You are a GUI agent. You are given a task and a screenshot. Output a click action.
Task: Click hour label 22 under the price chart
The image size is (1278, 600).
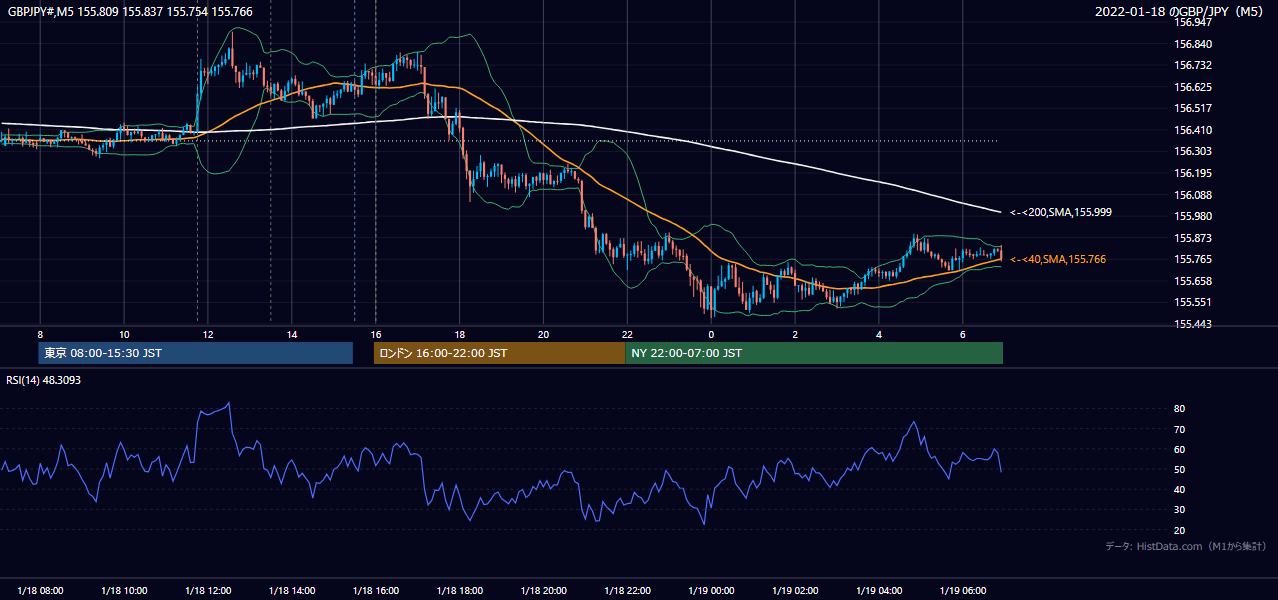pyautogui.click(x=628, y=334)
